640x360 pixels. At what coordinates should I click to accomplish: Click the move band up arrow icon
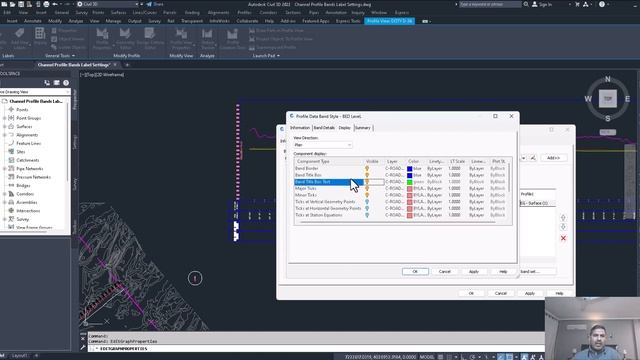pyautogui.click(x=563, y=218)
